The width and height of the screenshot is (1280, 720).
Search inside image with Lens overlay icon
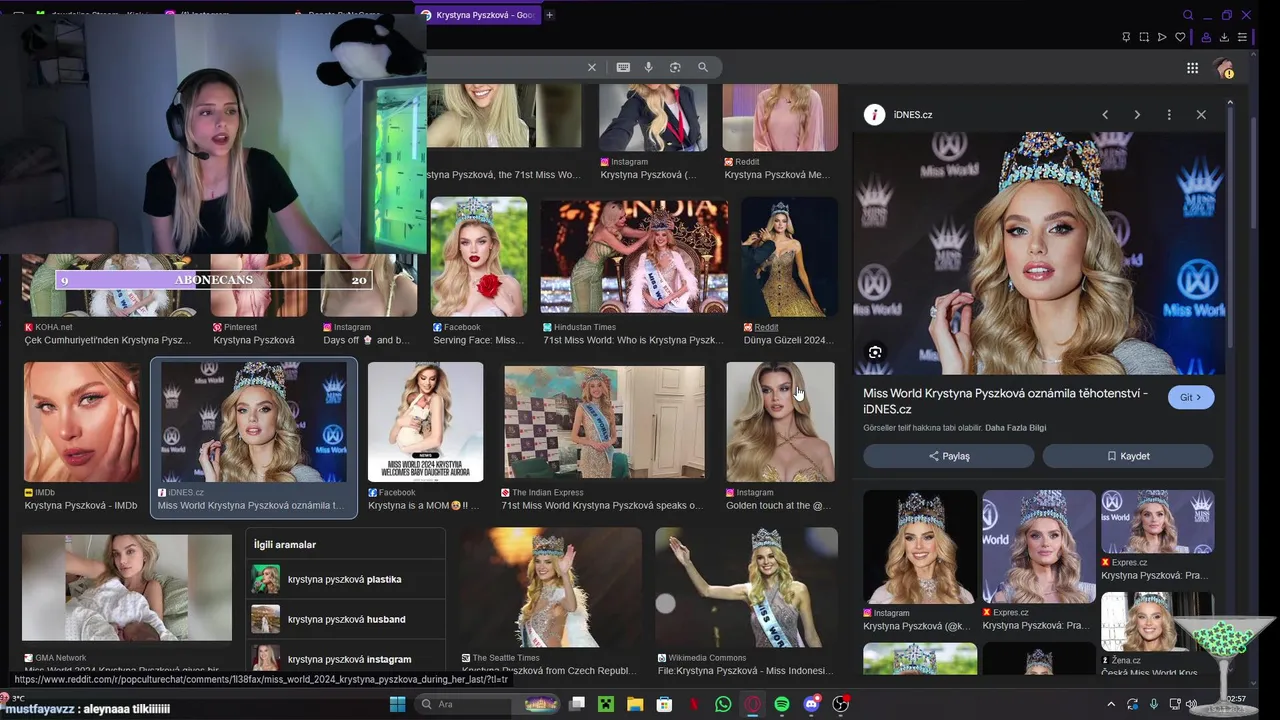click(x=875, y=352)
